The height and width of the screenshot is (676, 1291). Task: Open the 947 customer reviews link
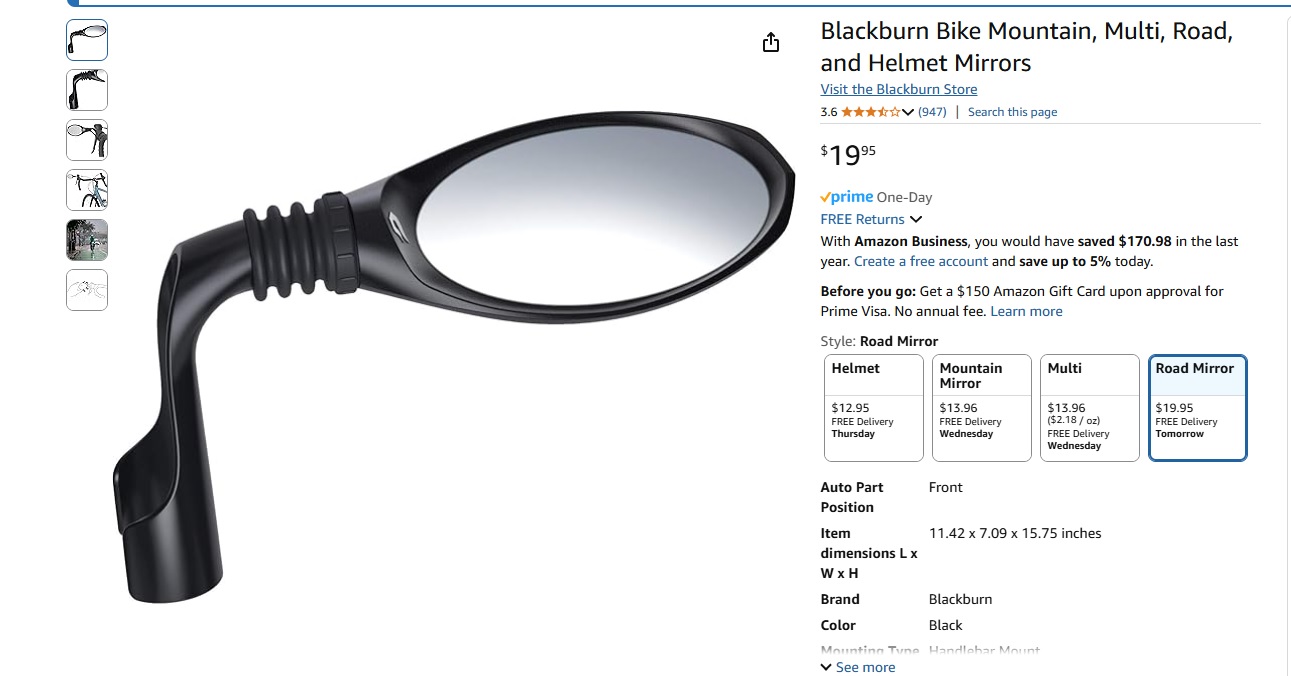coord(932,112)
